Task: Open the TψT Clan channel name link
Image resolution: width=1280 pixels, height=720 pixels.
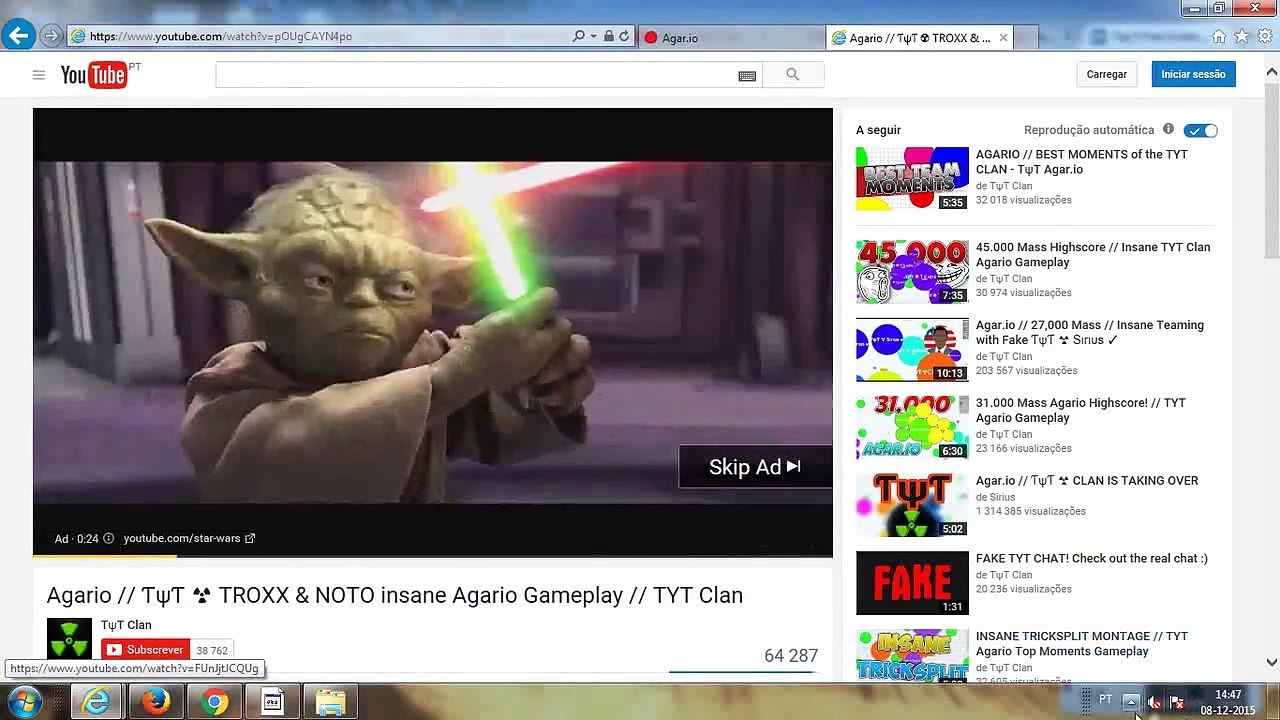Action: click(126, 625)
